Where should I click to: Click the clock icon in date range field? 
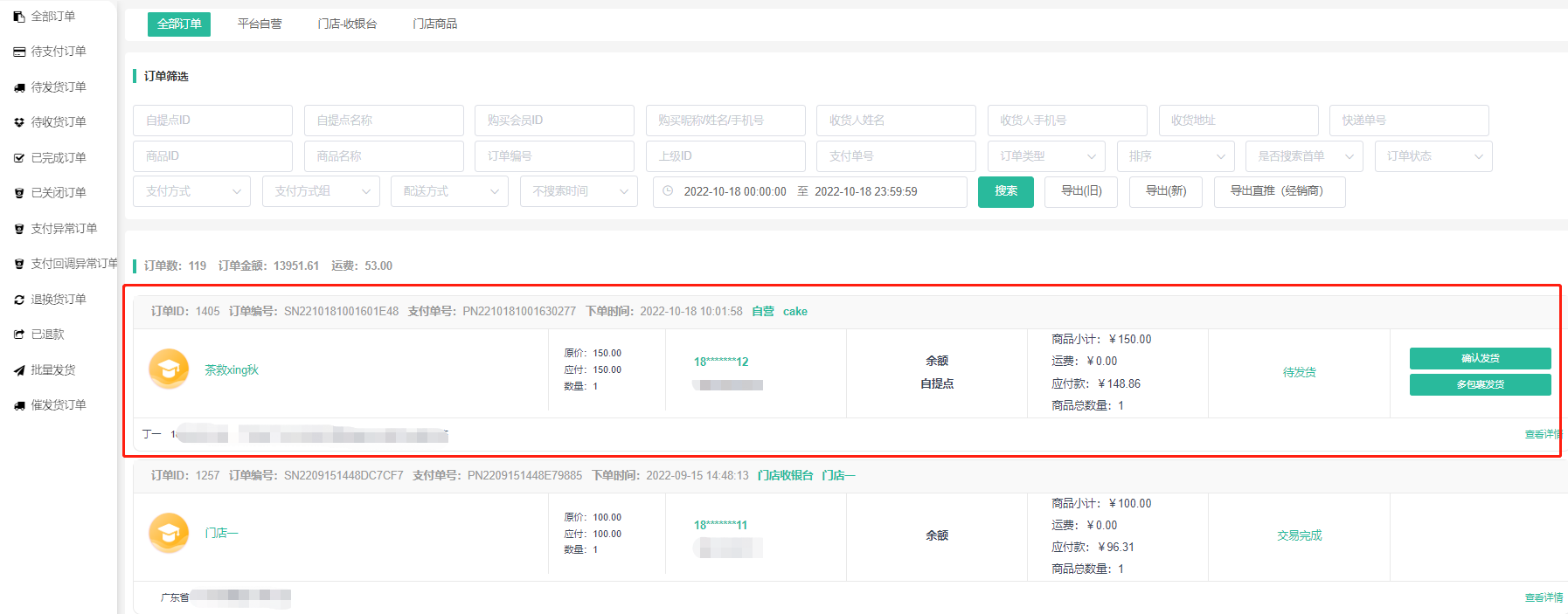pos(668,191)
